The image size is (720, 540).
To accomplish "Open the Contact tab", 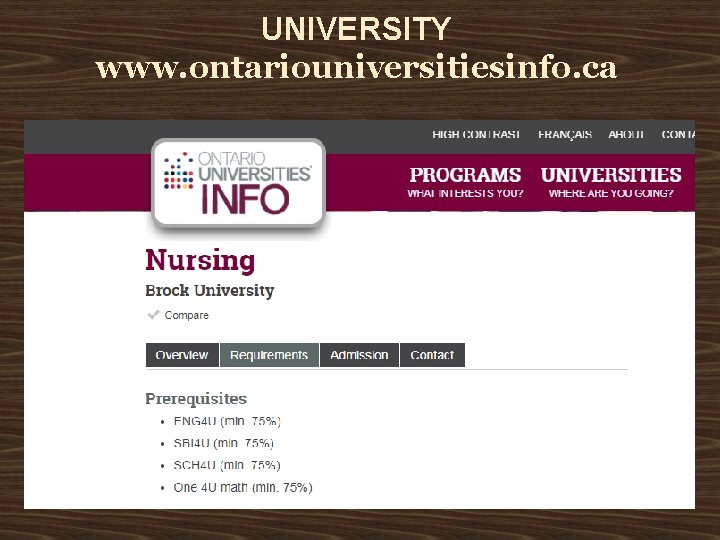I will (x=432, y=355).
